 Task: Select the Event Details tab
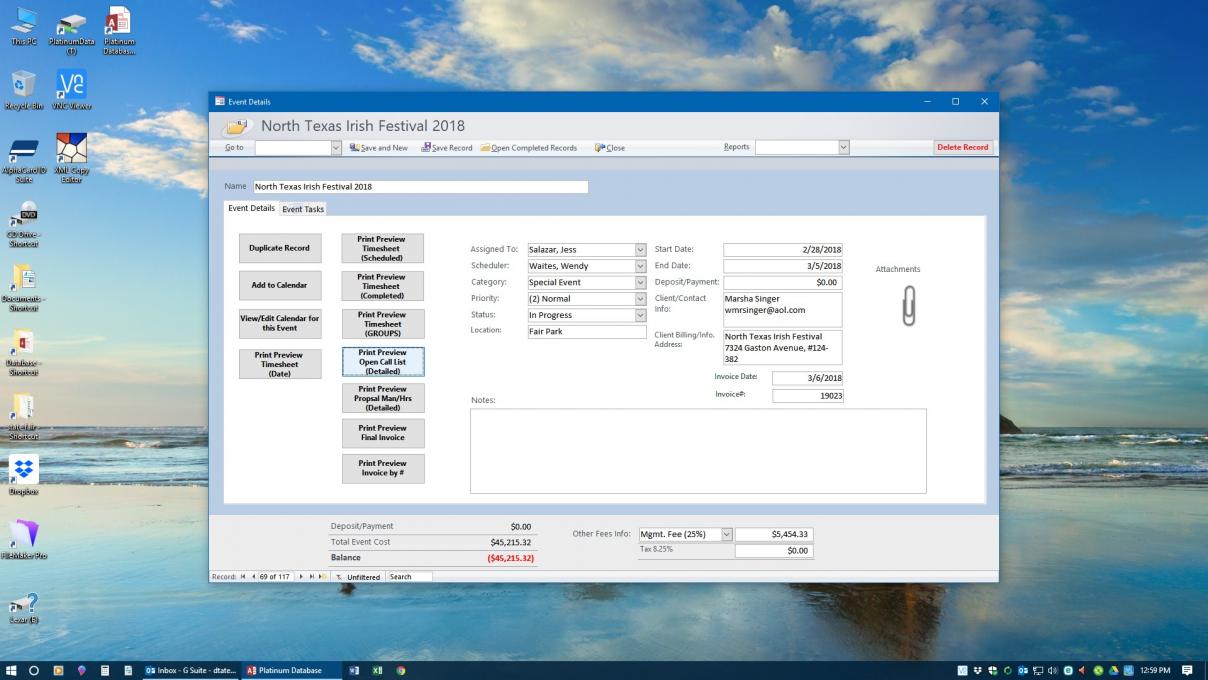[251, 208]
